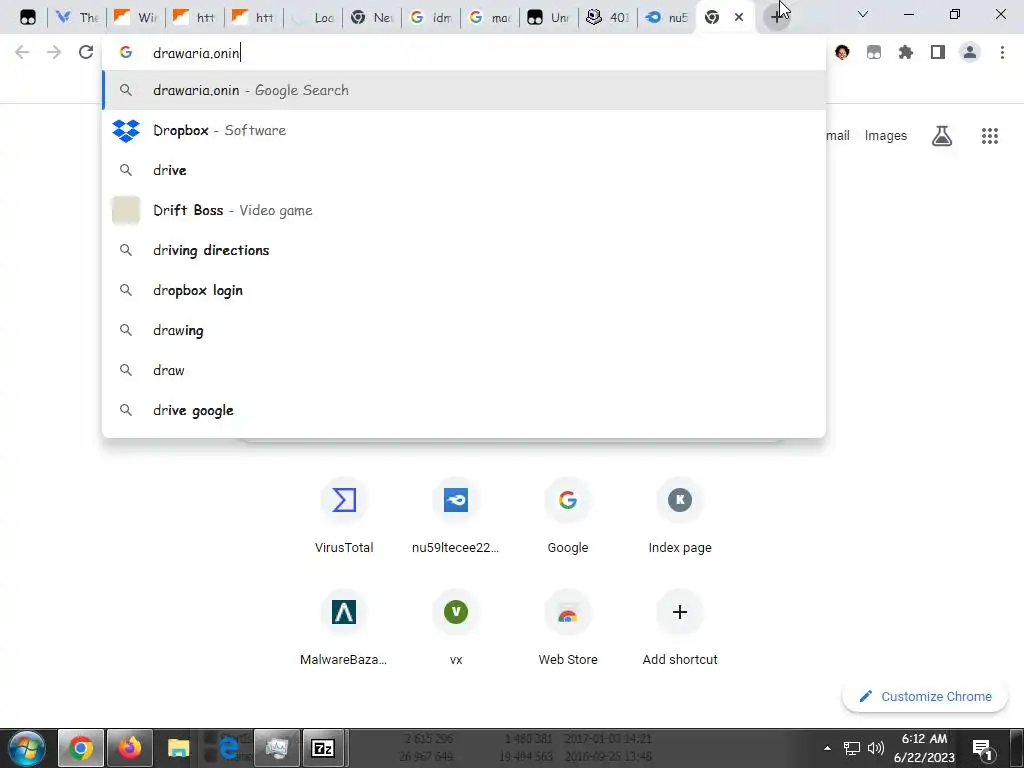1024x768 pixels.
Task: Open 7-Zip from the taskbar
Action: (323, 748)
